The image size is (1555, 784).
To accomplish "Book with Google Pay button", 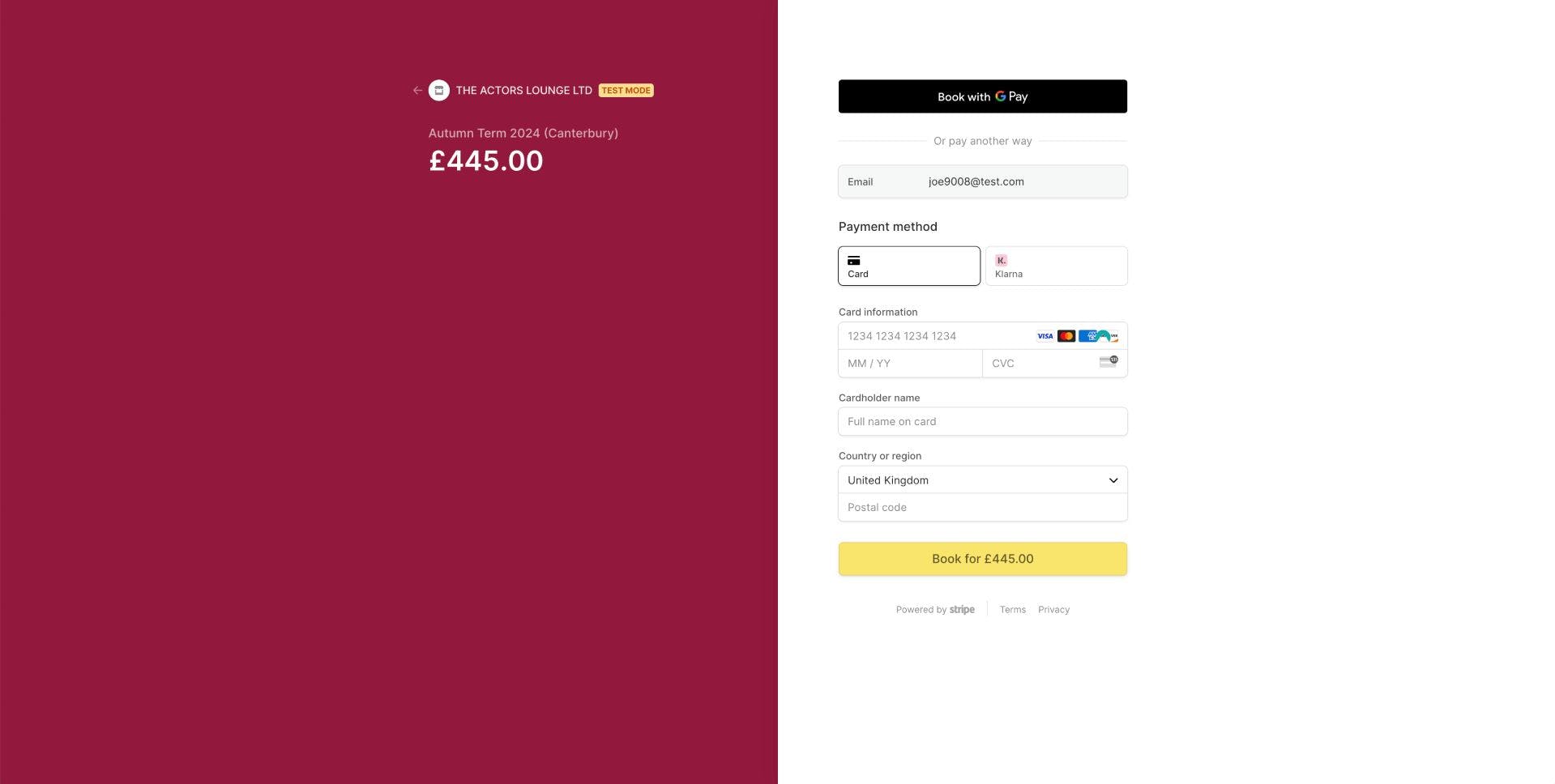I will tap(982, 96).
